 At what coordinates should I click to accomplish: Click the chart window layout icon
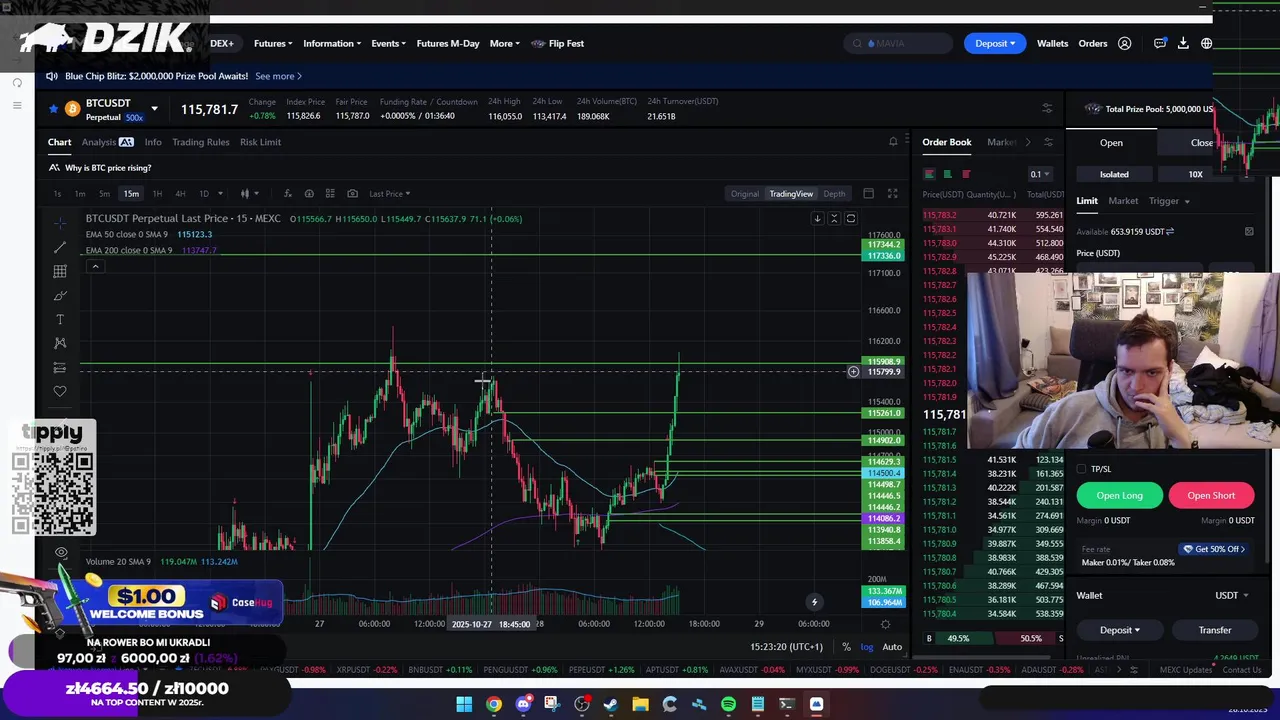(868, 193)
